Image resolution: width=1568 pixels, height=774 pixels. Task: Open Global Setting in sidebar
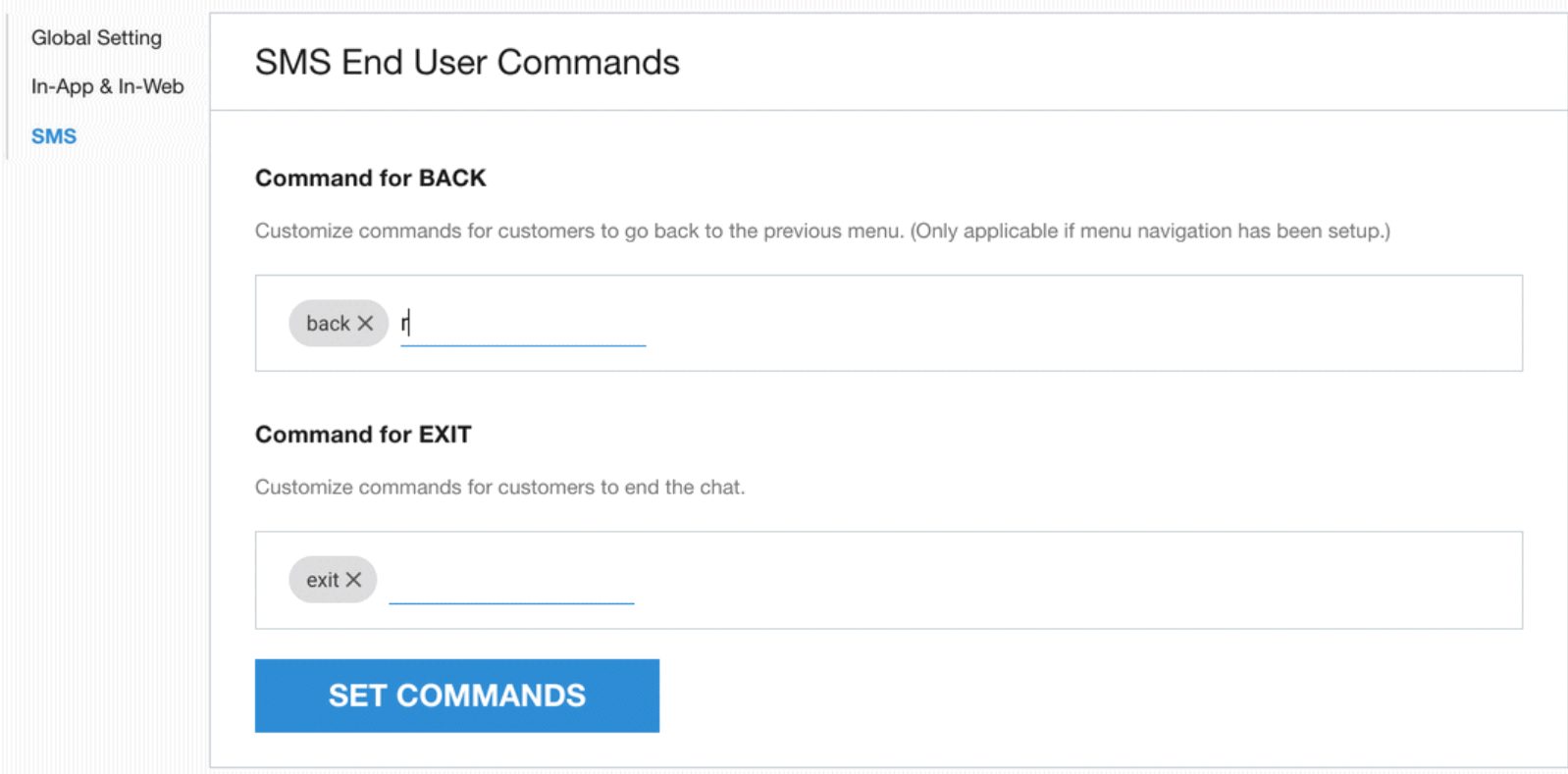pos(96,38)
